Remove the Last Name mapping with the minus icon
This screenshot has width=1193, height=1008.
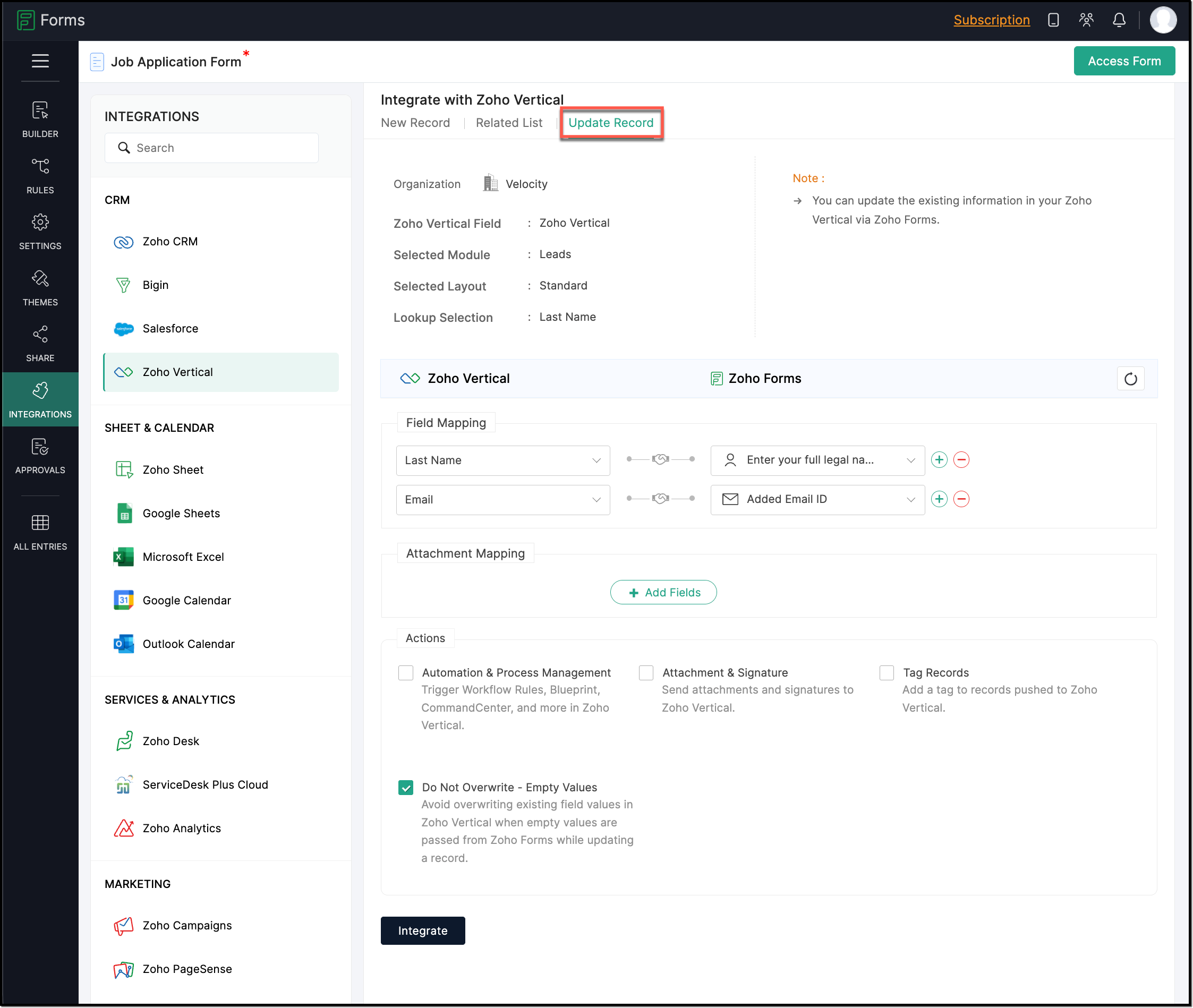pyautogui.click(x=961, y=460)
